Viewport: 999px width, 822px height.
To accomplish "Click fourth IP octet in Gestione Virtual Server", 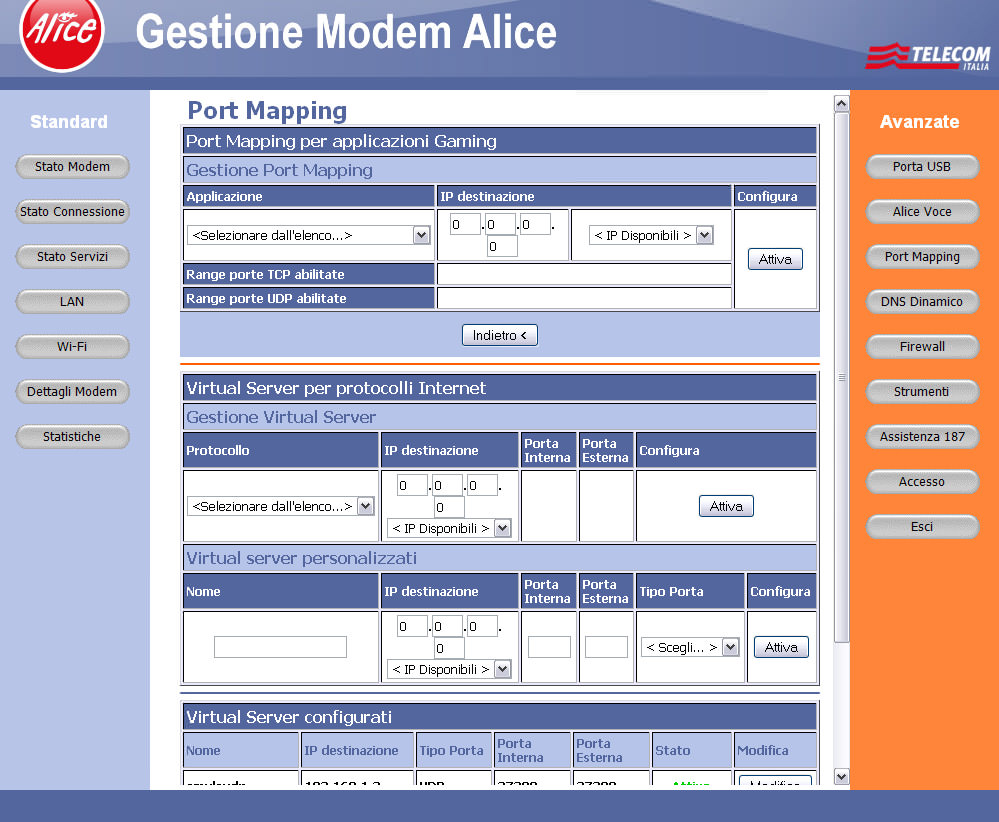I will pos(449,507).
